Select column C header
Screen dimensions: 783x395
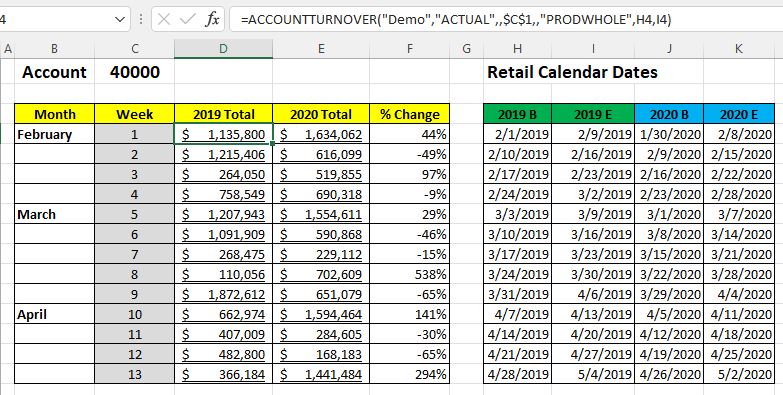point(134,48)
